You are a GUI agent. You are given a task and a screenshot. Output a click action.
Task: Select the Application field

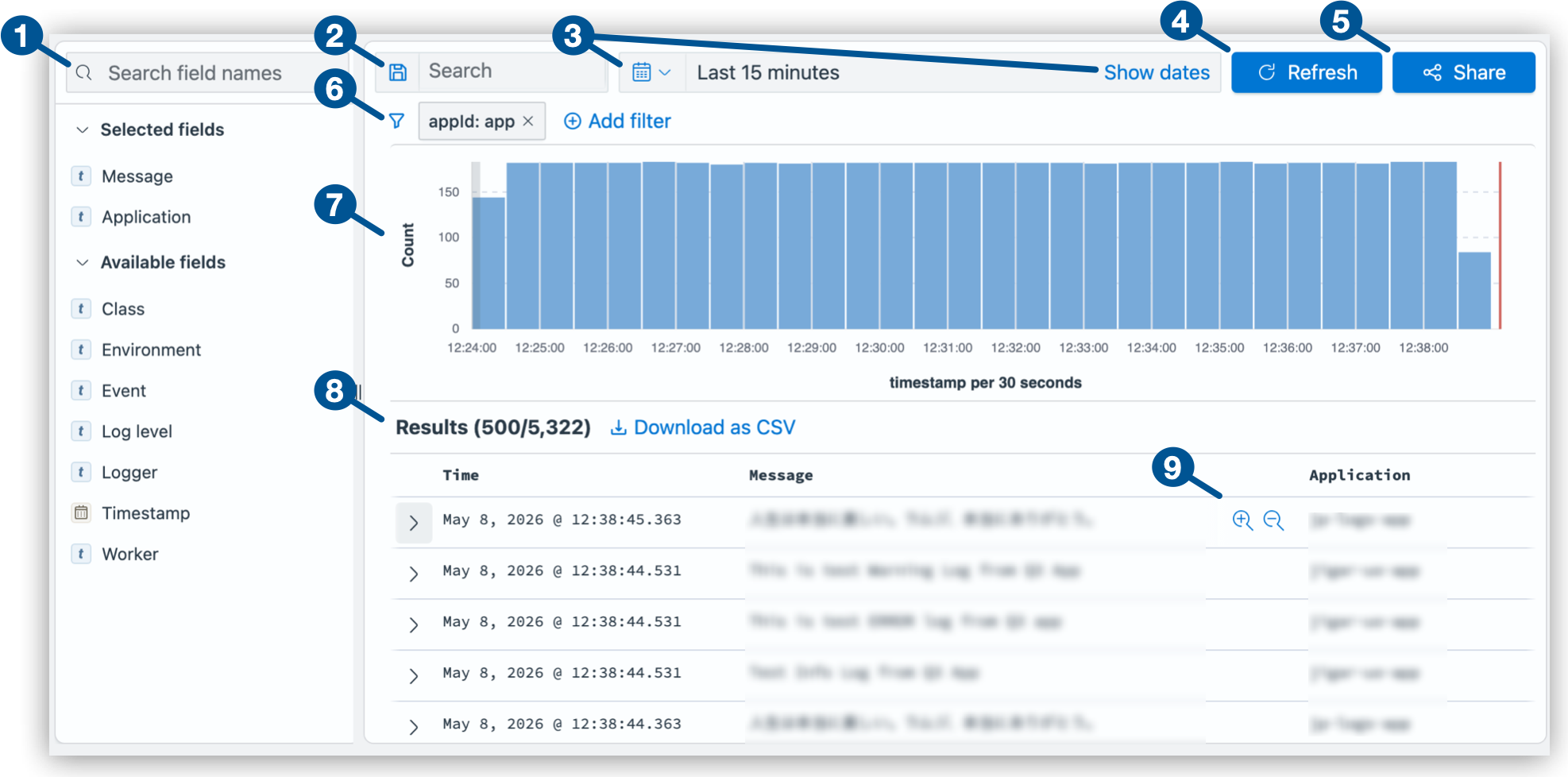[146, 217]
